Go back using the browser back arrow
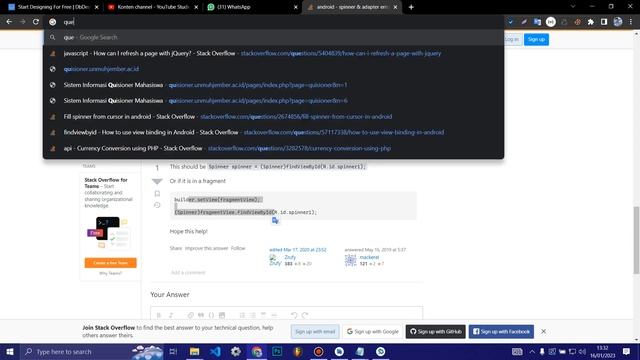This screenshot has width=640, height=360. point(9,22)
